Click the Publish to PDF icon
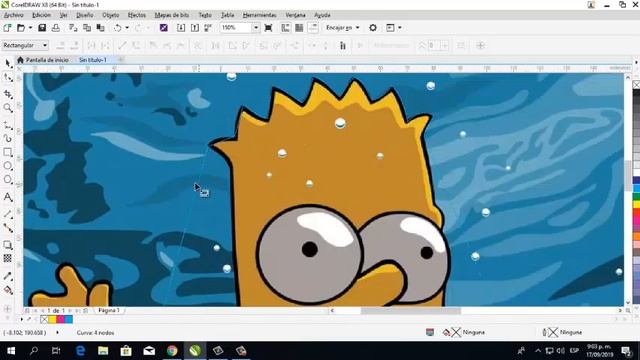The height and width of the screenshot is (360, 640). pyautogui.click(x=208, y=28)
